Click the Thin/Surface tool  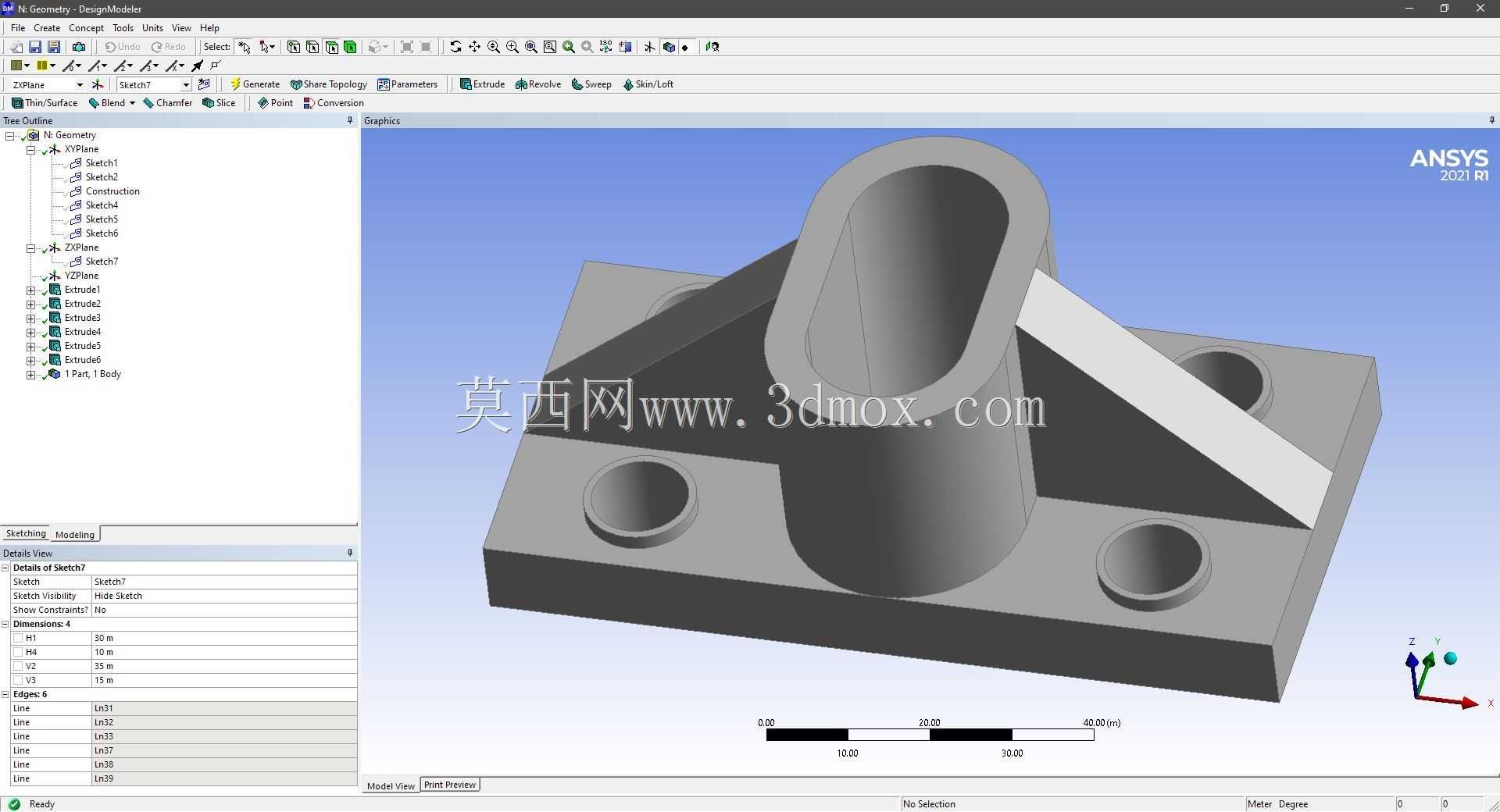tap(45, 103)
